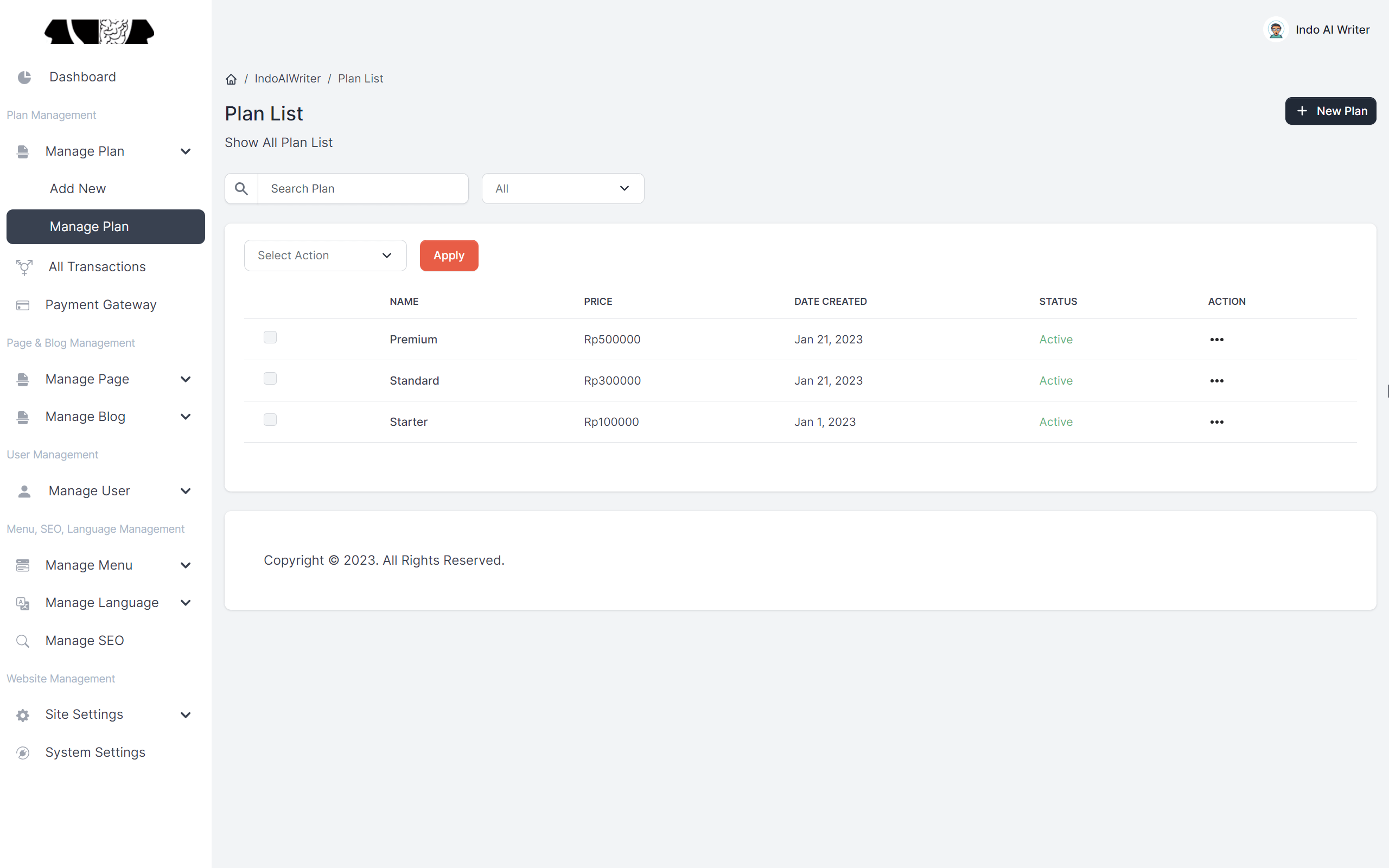The height and width of the screenshot is (868, 1389).
Task: Open the Select Action dropdown
Action: coord(325,255)
